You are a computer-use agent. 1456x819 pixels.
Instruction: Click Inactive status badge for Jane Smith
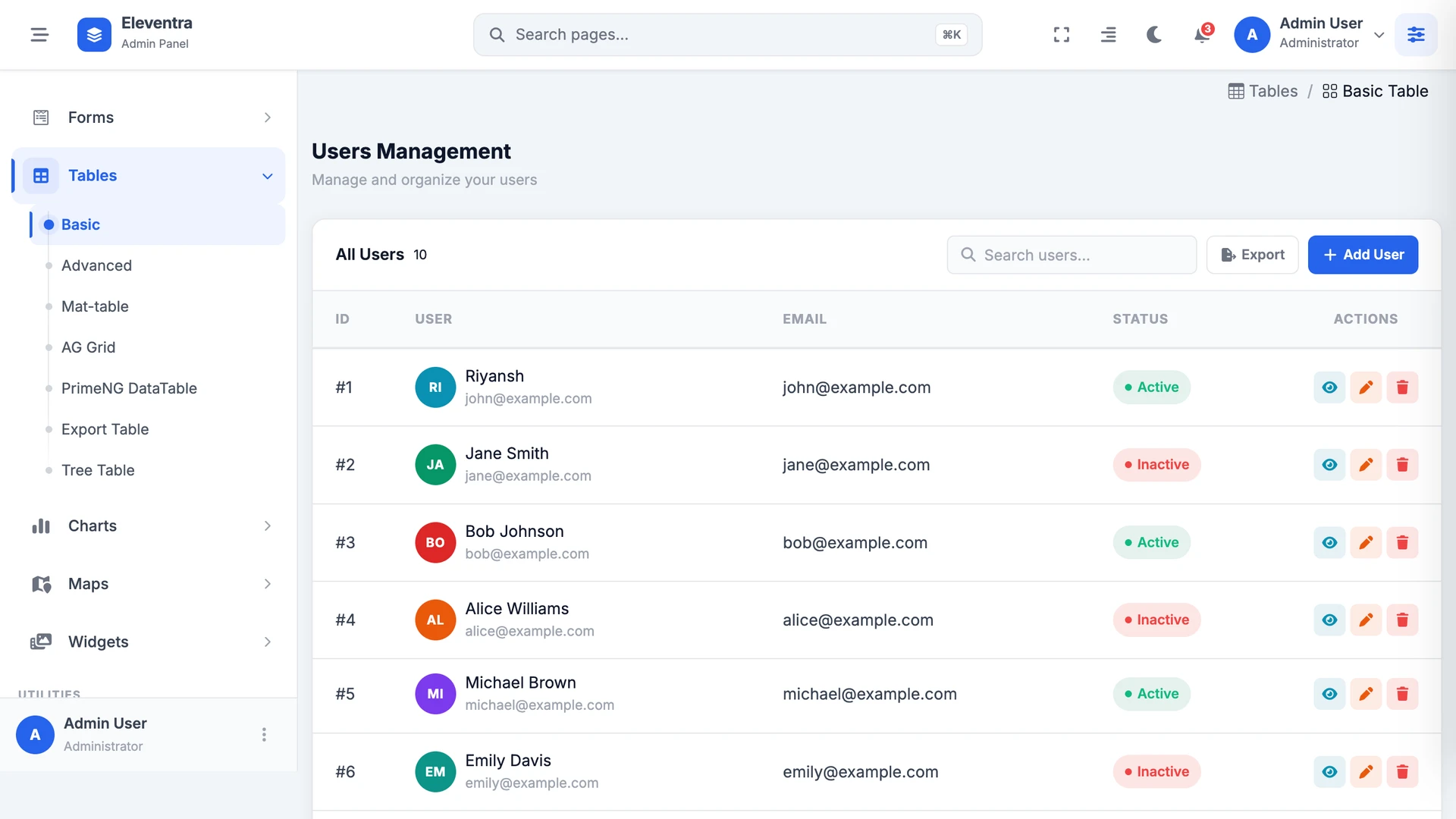pyautogui.click(x=1156, y=465)
